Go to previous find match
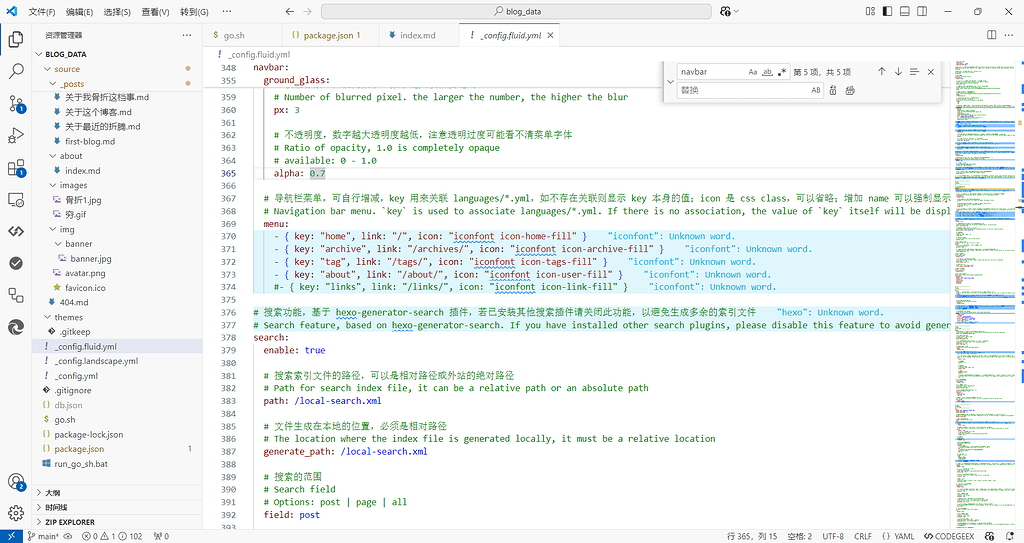Screen dimensions: 1024x543 [882, 72]
